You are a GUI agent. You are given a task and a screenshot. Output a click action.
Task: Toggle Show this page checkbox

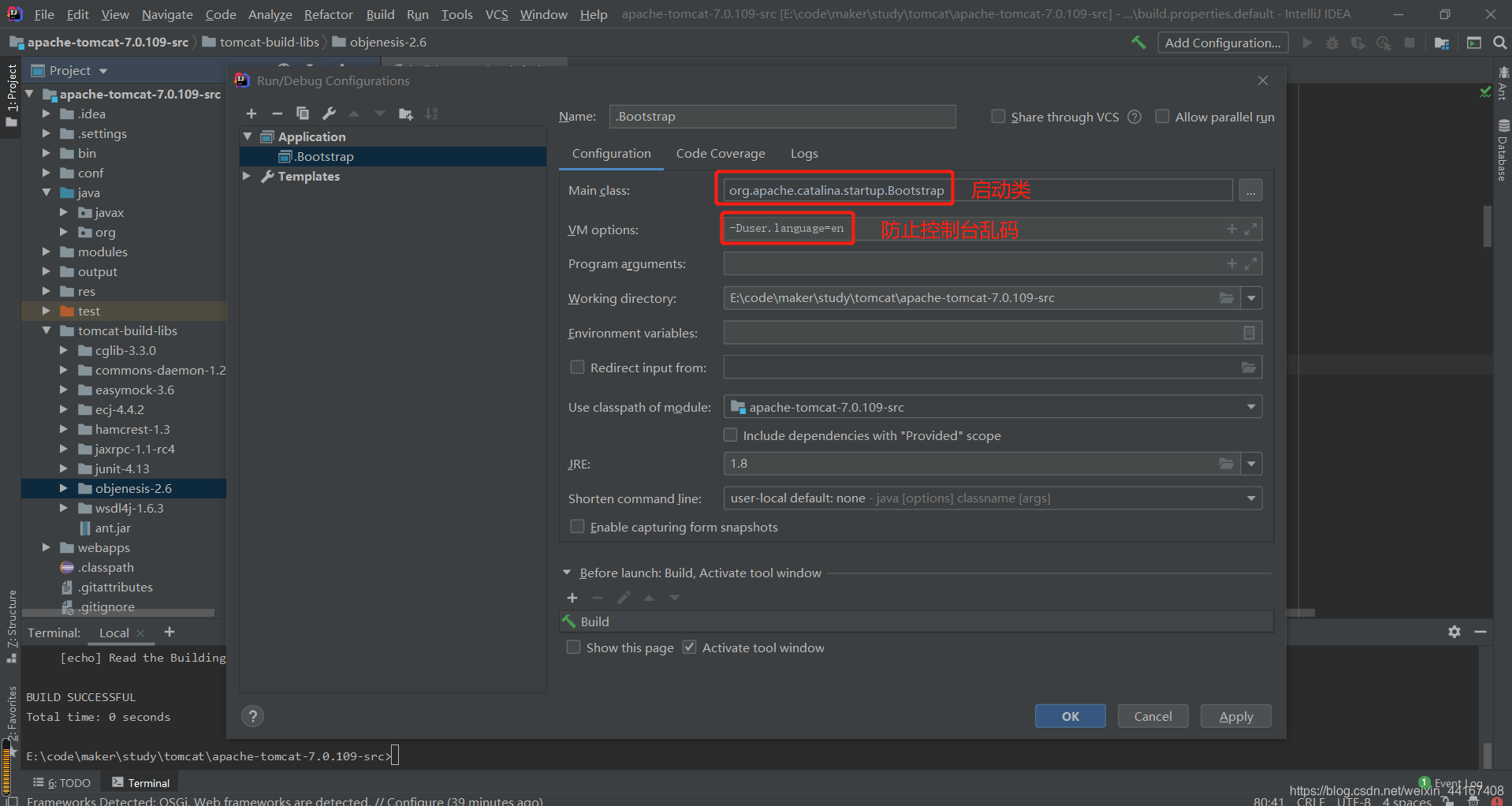pos(573,647)
